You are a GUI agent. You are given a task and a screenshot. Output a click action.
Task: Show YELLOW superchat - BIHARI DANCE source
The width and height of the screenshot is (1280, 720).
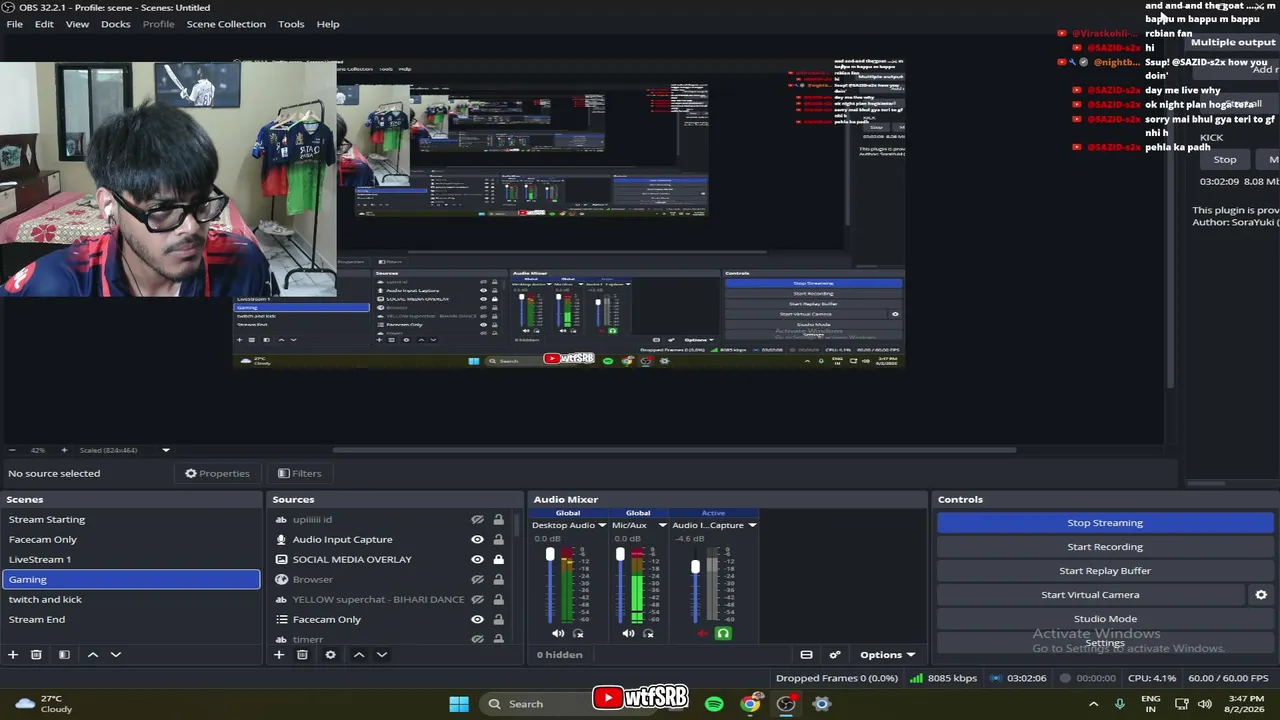[x=477, y=600]
